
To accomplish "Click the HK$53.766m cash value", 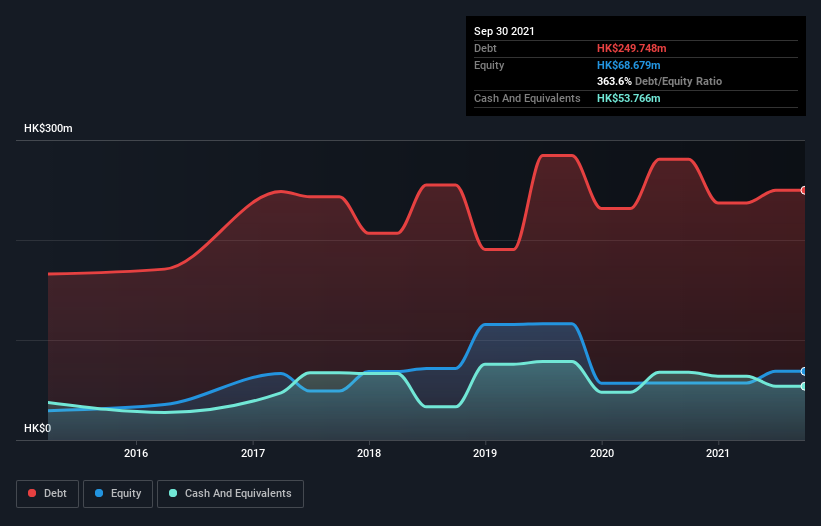I will [628, 98].
